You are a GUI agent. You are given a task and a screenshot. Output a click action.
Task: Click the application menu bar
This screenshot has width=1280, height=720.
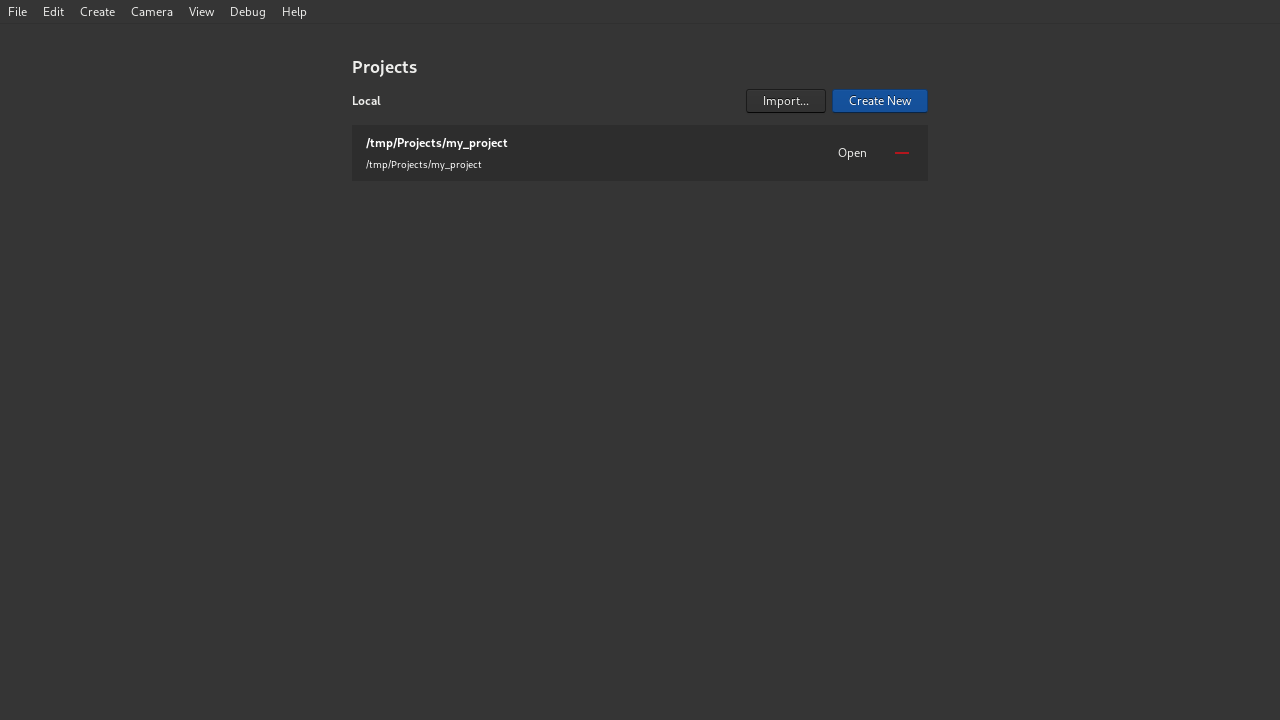[x=640, y=12]
